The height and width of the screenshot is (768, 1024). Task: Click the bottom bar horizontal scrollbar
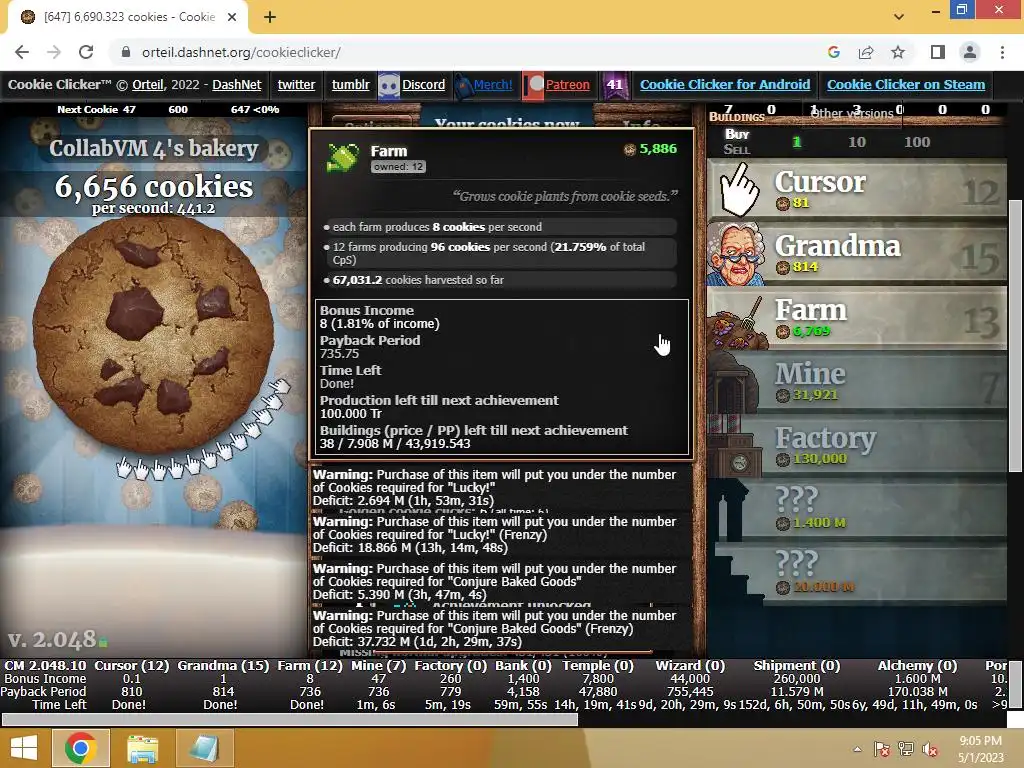[x=290, y=720]
